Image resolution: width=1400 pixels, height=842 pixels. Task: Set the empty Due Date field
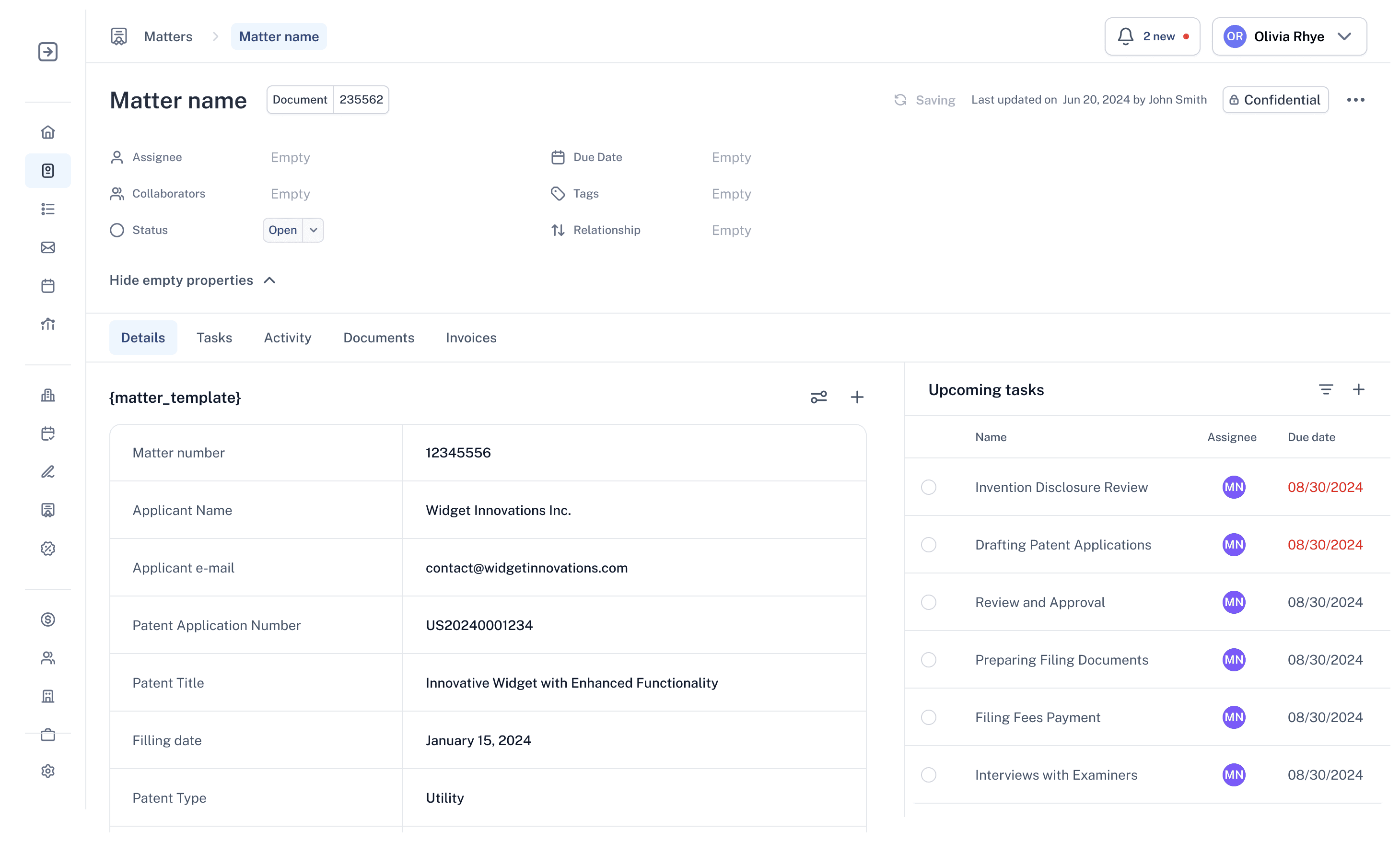(731, 157)
